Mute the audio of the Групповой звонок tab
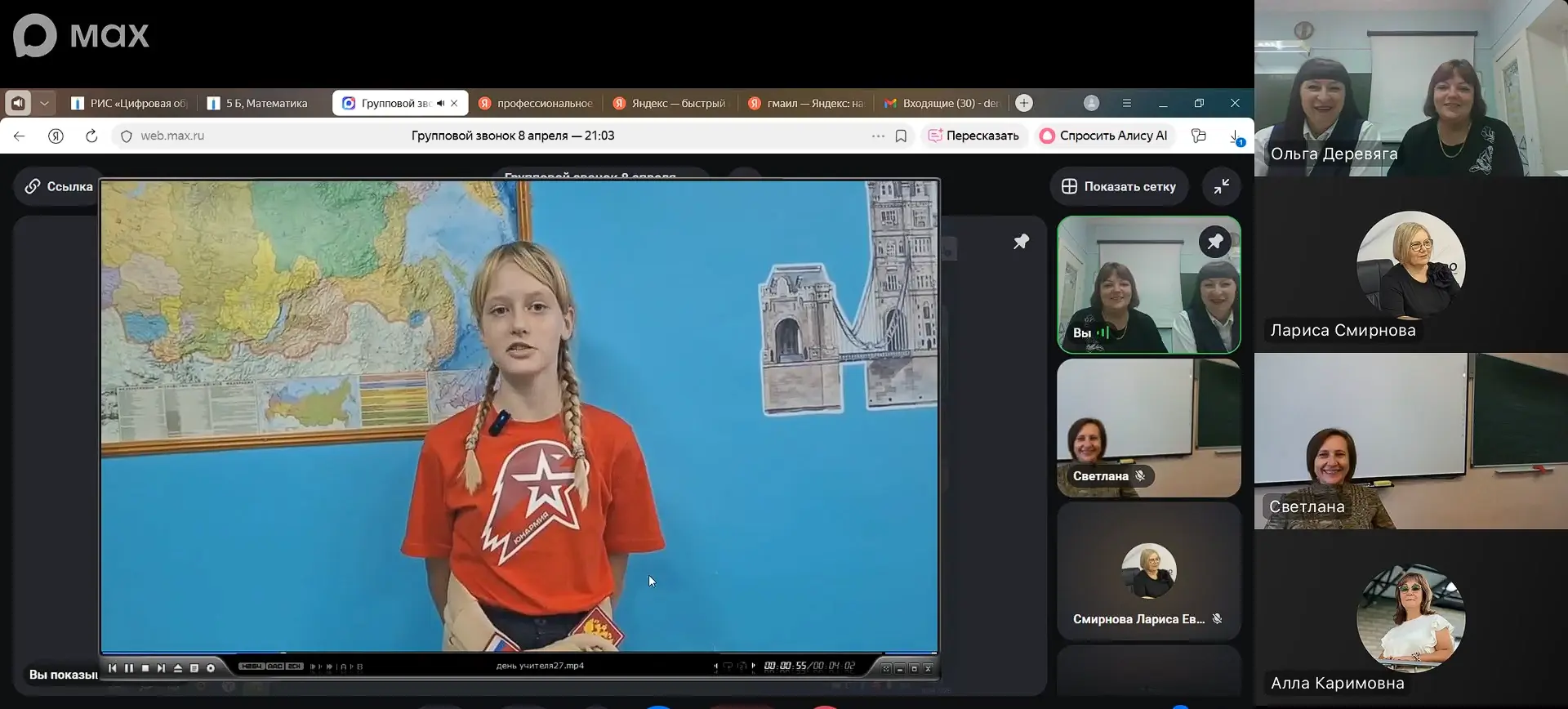The width and height of the screenshot is (1568, 709). coord(441,104)
